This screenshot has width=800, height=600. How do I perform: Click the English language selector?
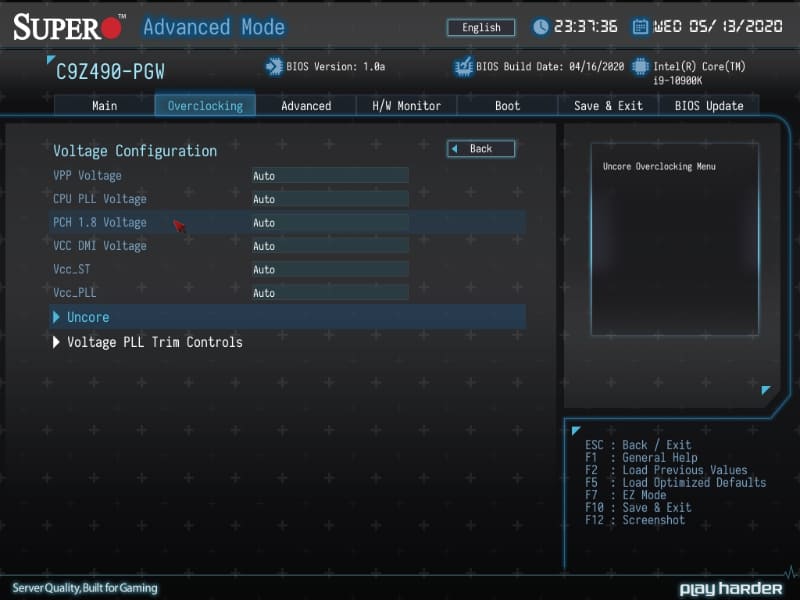pyautogui.click(x=480, y=27)
